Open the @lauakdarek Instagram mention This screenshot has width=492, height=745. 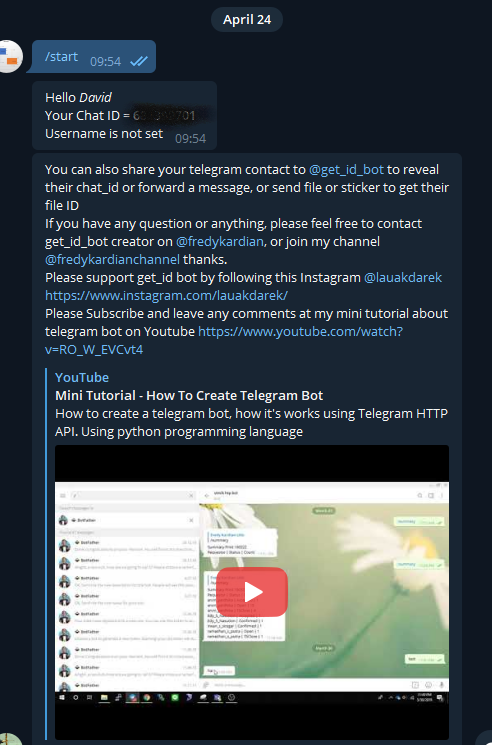coord(403,277)
